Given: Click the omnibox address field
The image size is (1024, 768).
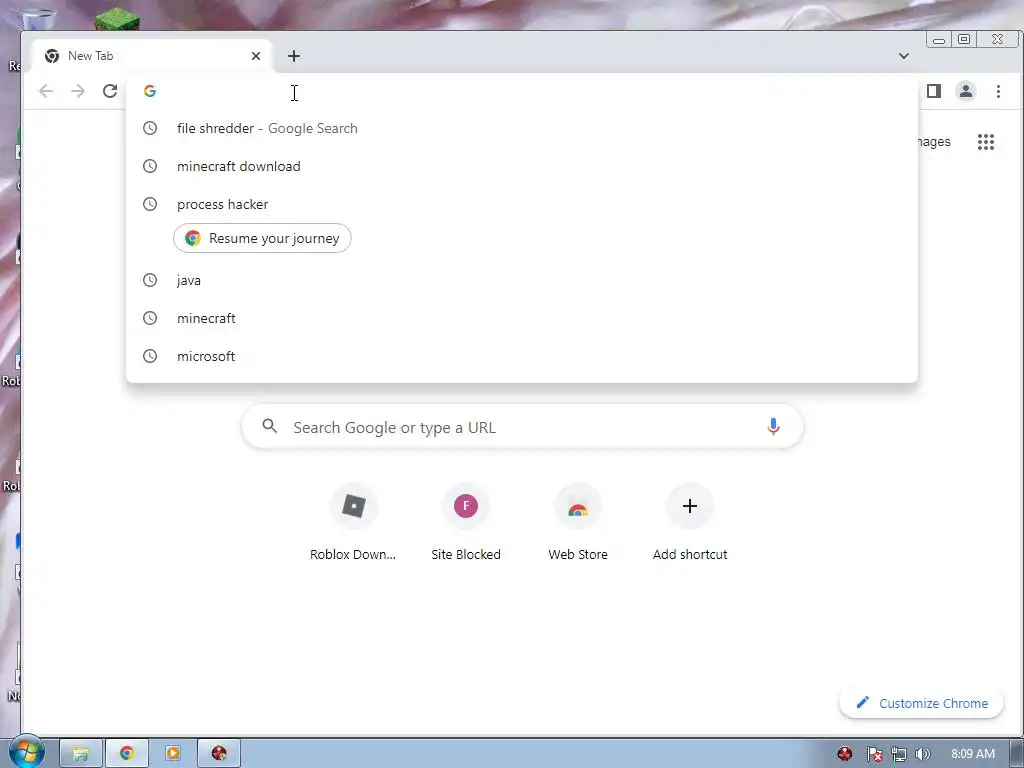Looking at the screenshot, I should coord(522,91).
